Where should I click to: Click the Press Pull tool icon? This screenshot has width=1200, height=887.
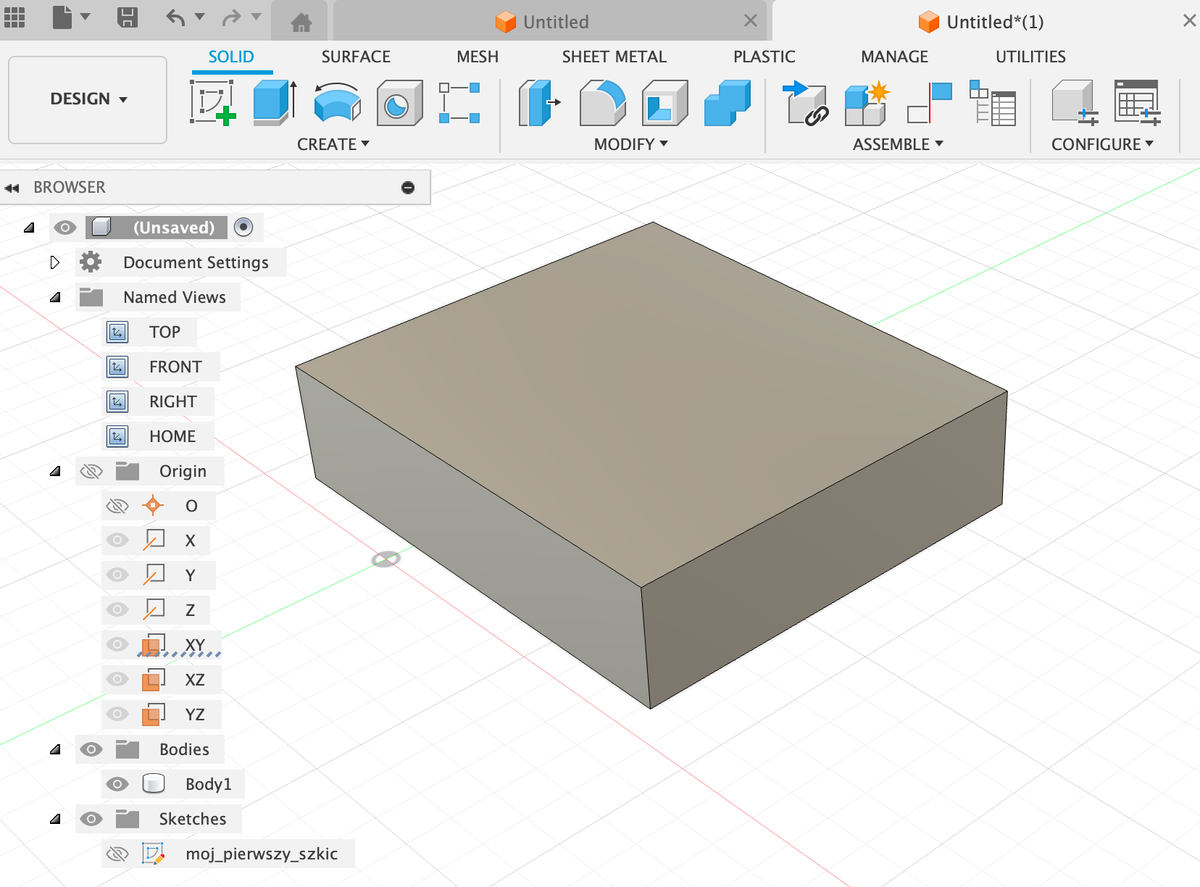click(539, 103)
